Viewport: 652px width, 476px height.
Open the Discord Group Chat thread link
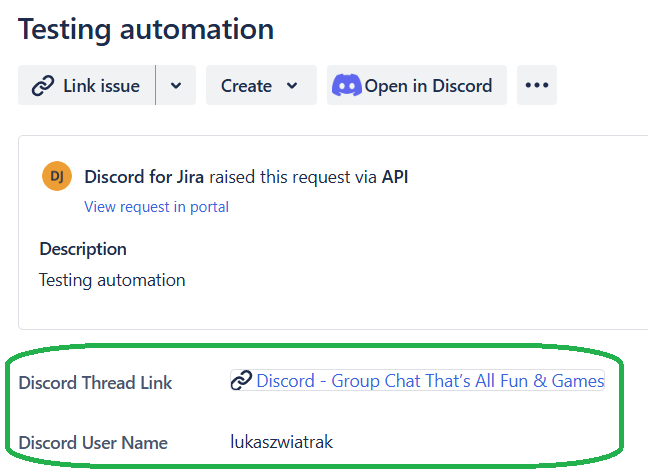coord(430,381)
